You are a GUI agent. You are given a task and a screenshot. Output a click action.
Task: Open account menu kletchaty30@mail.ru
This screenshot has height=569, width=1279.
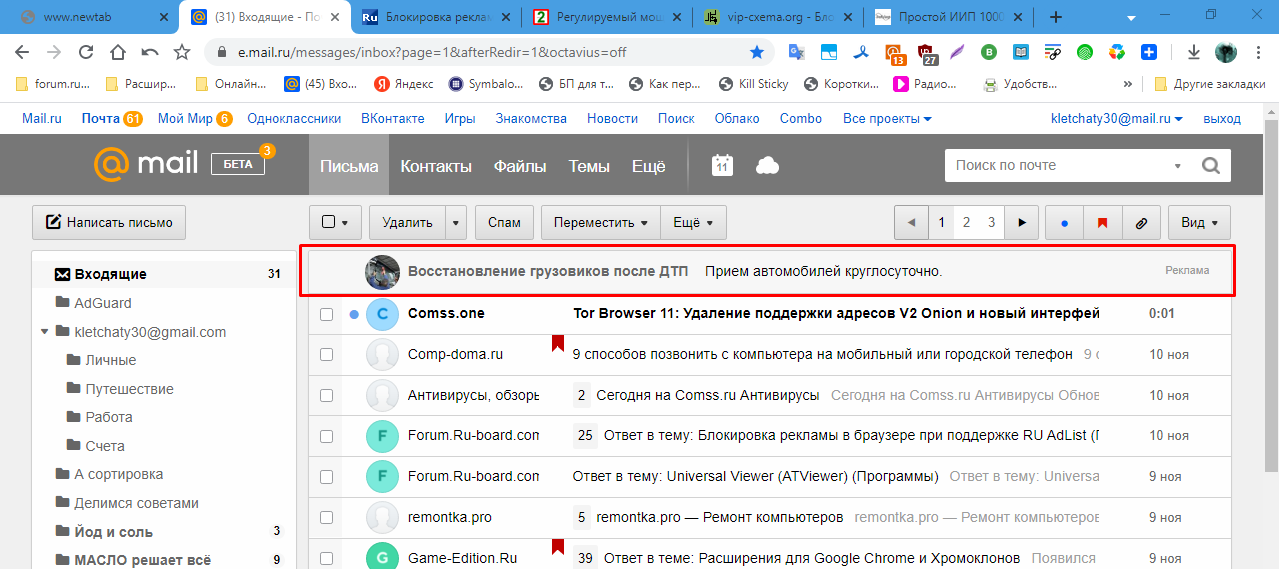coord(1117,118)
